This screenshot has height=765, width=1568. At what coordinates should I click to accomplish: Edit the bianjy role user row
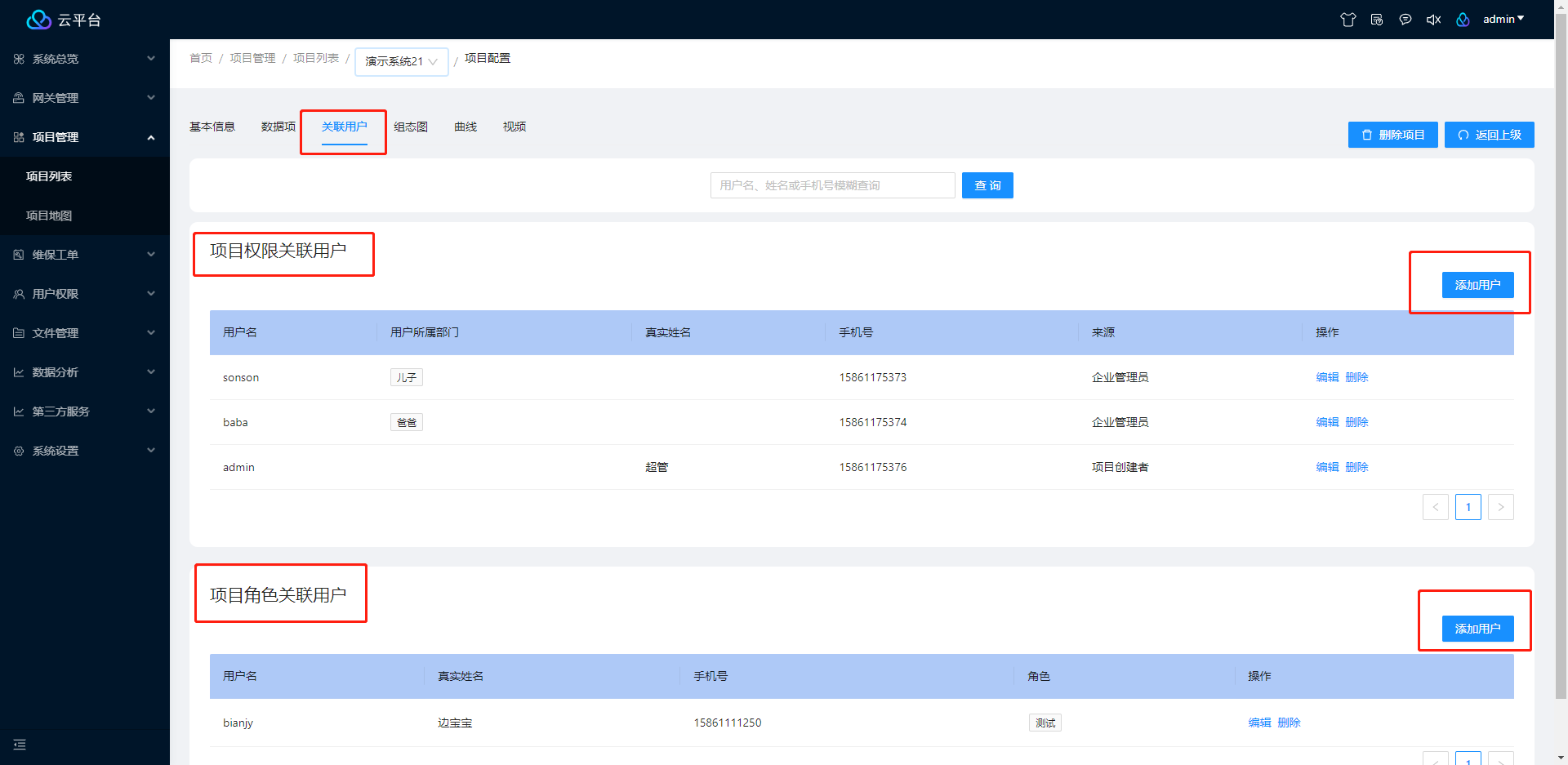pos(1260,723)
